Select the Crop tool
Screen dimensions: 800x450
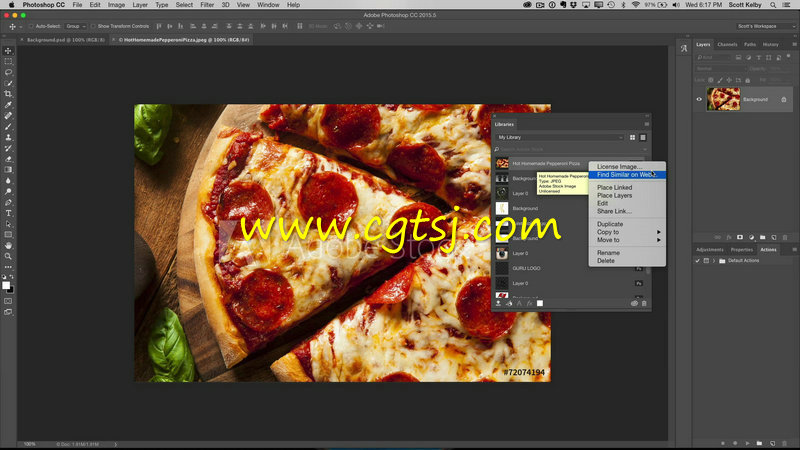pyautogui.click(x=8, y=94)
